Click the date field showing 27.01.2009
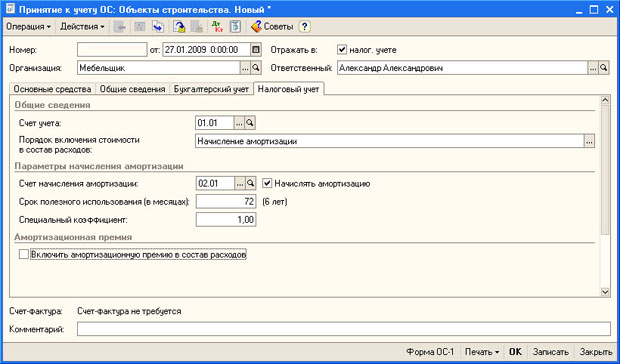The height and width of the screenshot is (364, 620). pyautogui.click(x=206, y=50)
